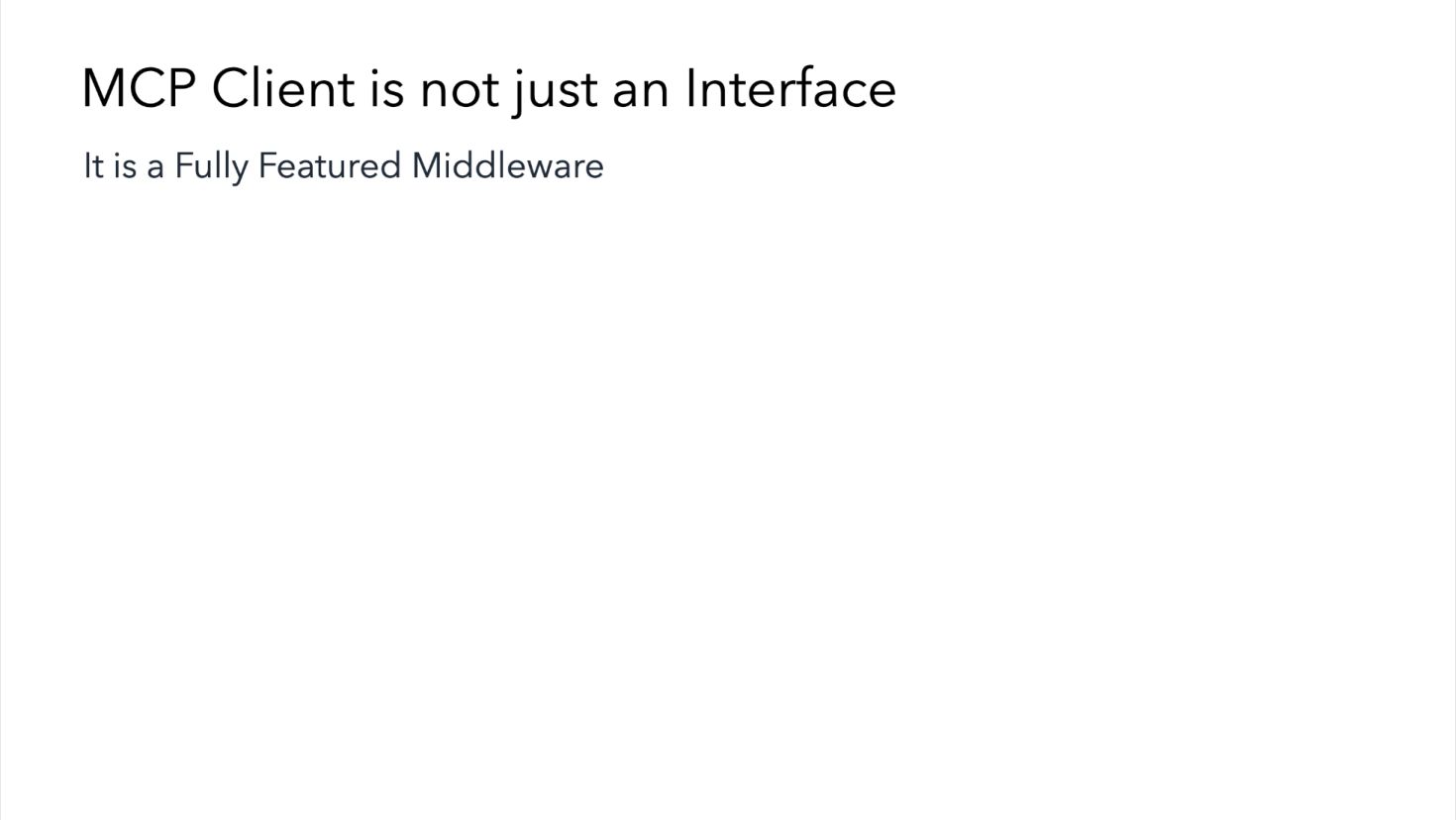Click the capital "M" of "Middleware"
Screen dimensions: 1456x820
pyautogui.click(x=426, y=165)
